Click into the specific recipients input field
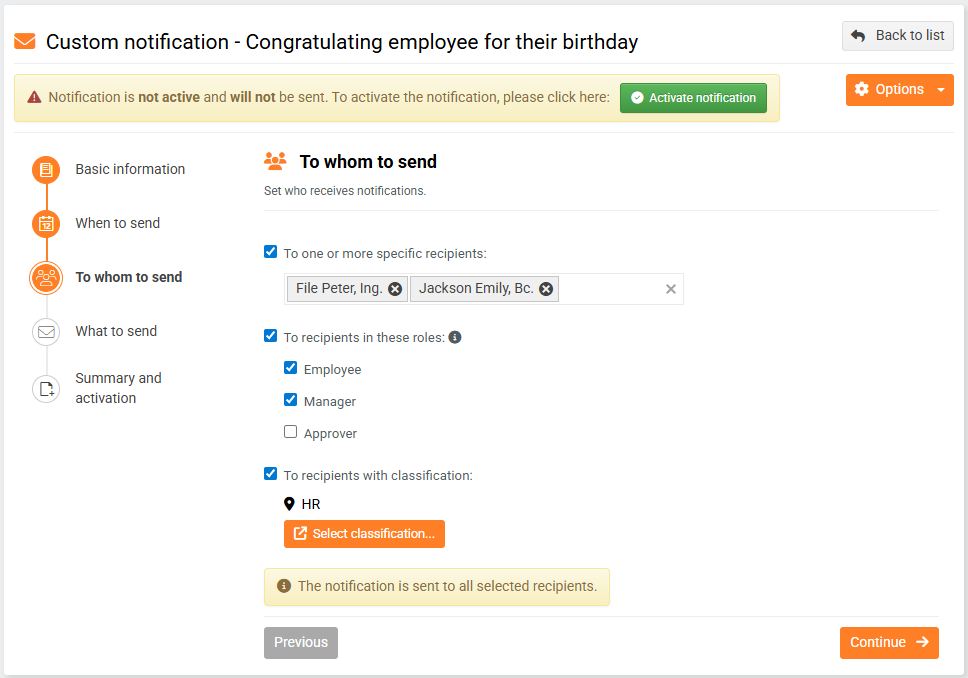 610,289
